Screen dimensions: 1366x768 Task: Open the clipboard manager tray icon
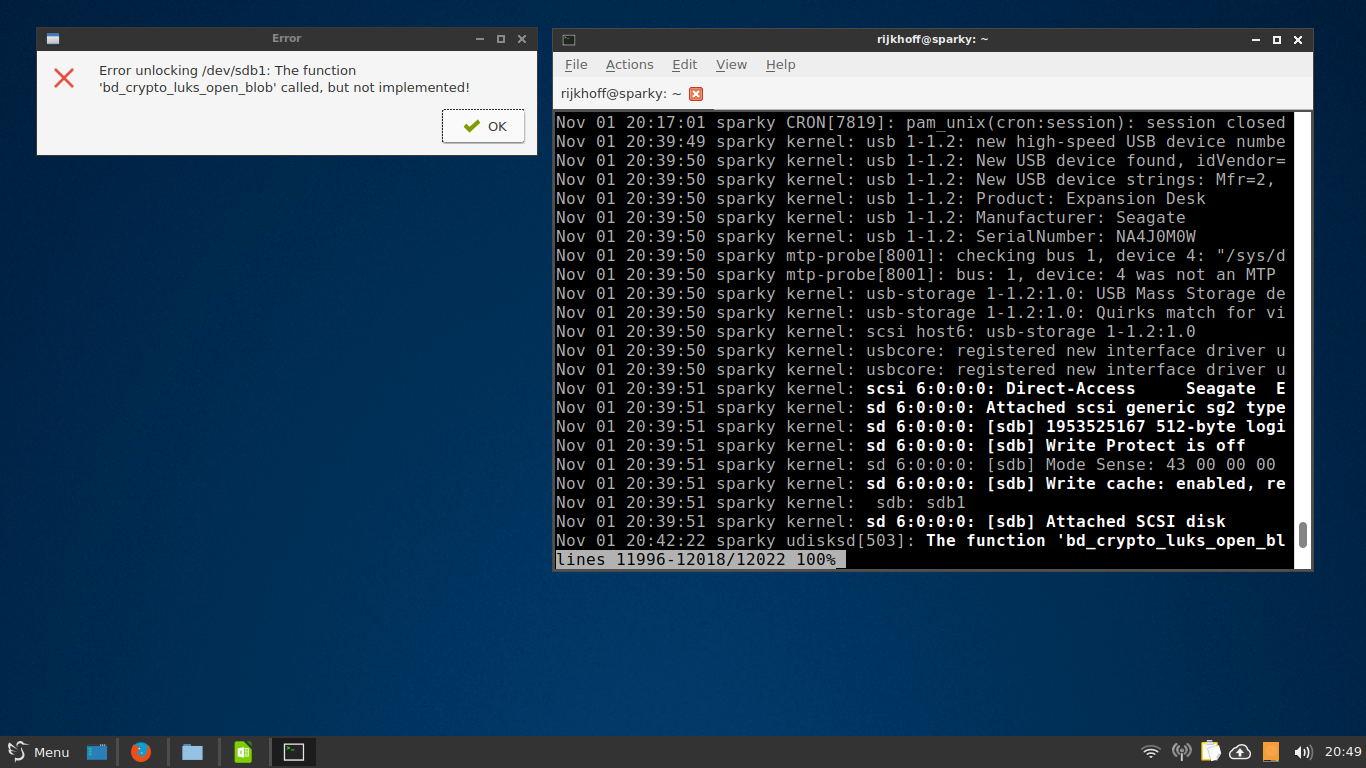1210,751
